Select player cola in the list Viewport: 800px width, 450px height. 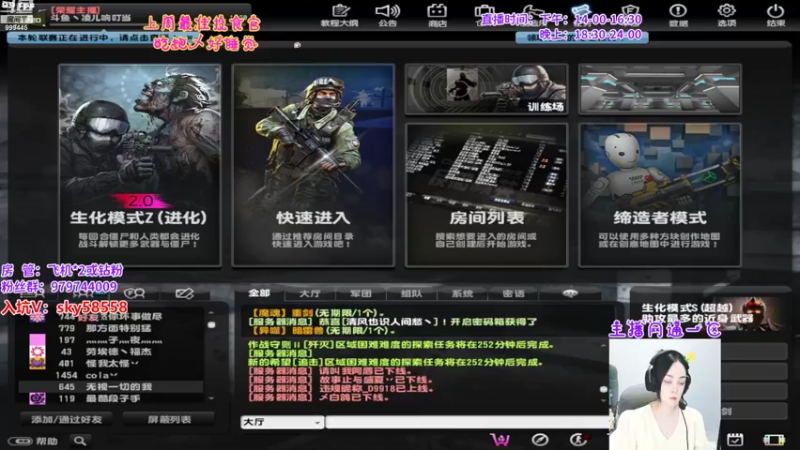click(111, 375)
